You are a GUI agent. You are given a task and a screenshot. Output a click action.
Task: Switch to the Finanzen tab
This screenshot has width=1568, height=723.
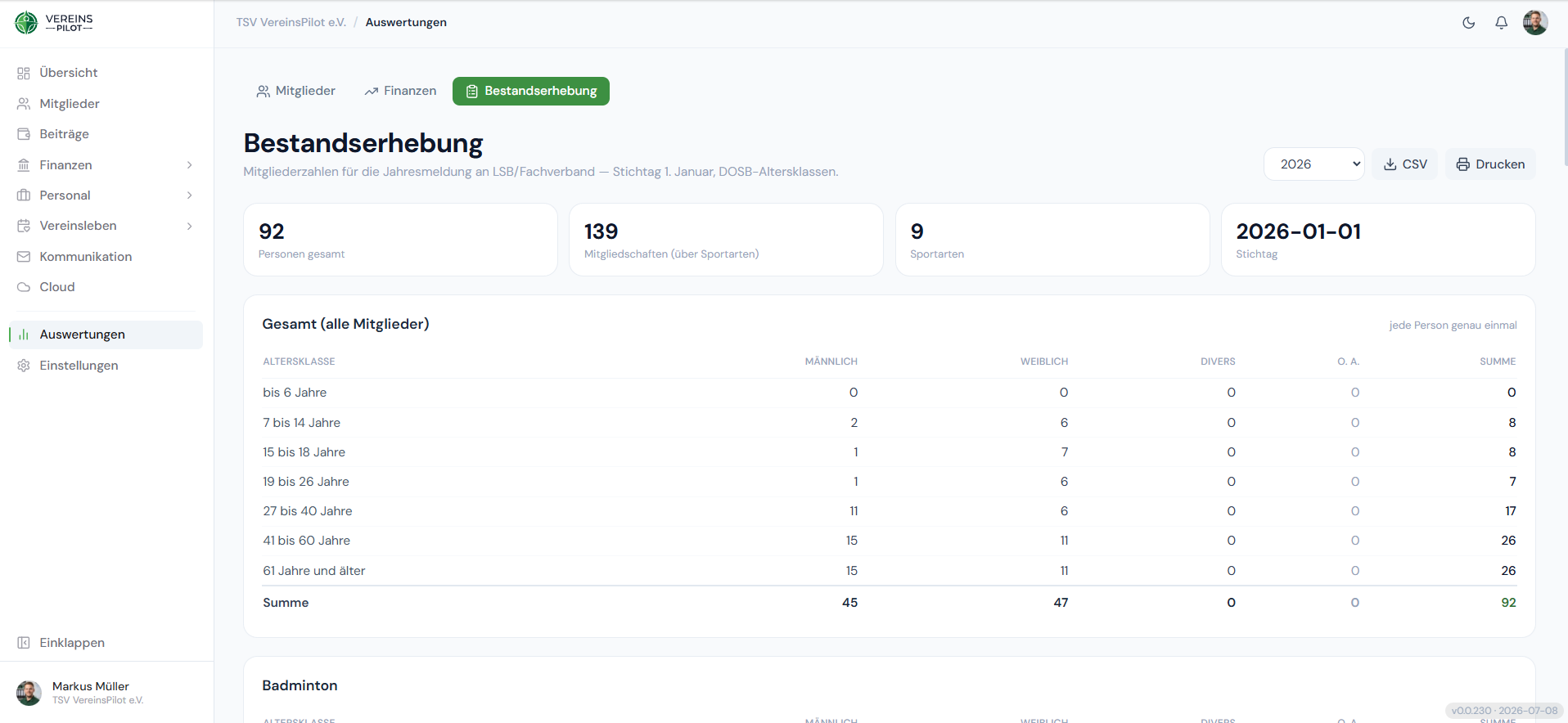point(400,91)
